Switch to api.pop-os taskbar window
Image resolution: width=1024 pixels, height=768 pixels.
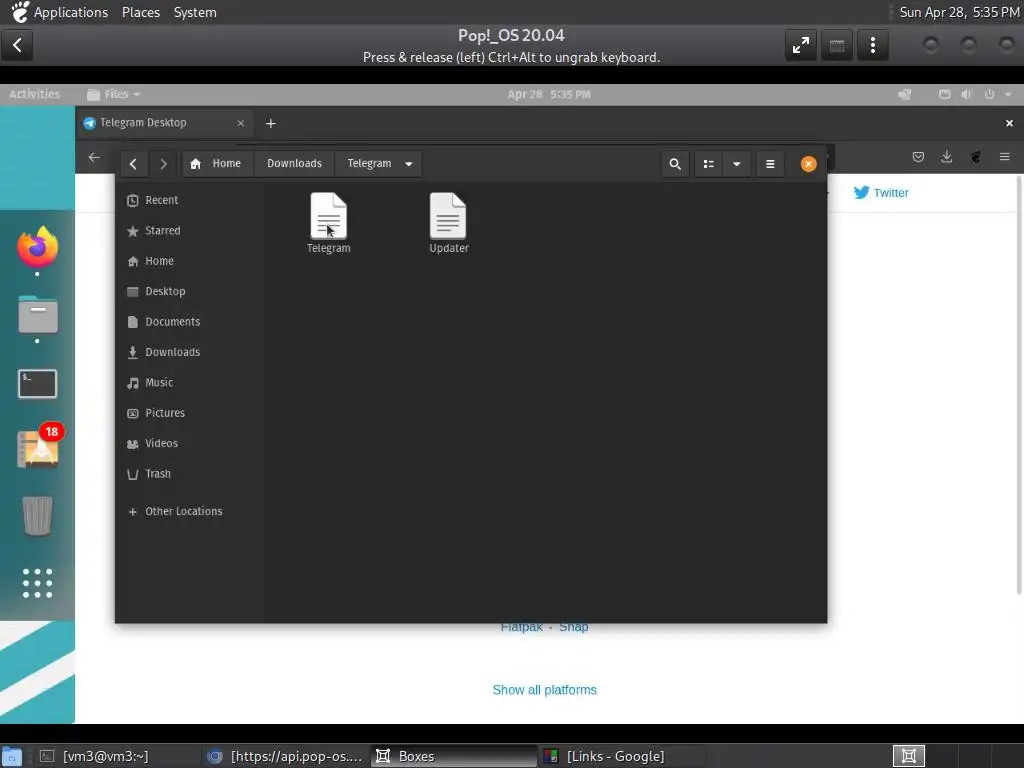click(x=285, y=756)
